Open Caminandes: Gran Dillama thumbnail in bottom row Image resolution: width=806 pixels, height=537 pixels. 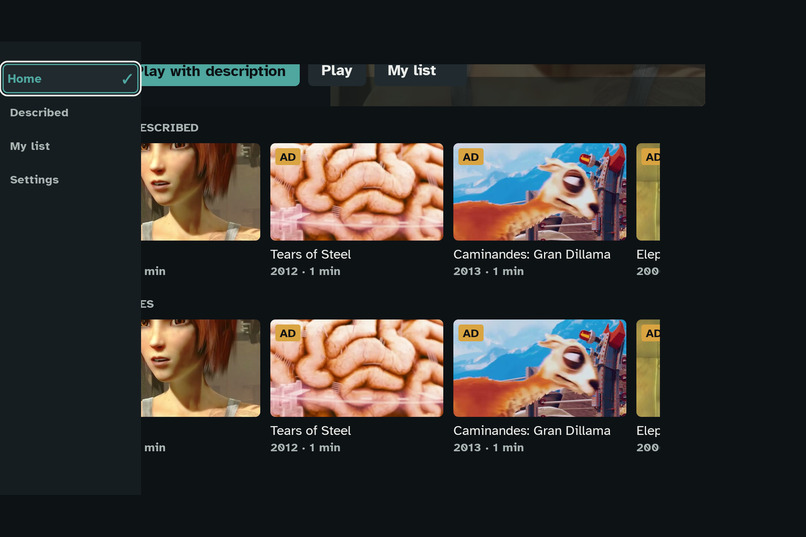pos(540,368)
